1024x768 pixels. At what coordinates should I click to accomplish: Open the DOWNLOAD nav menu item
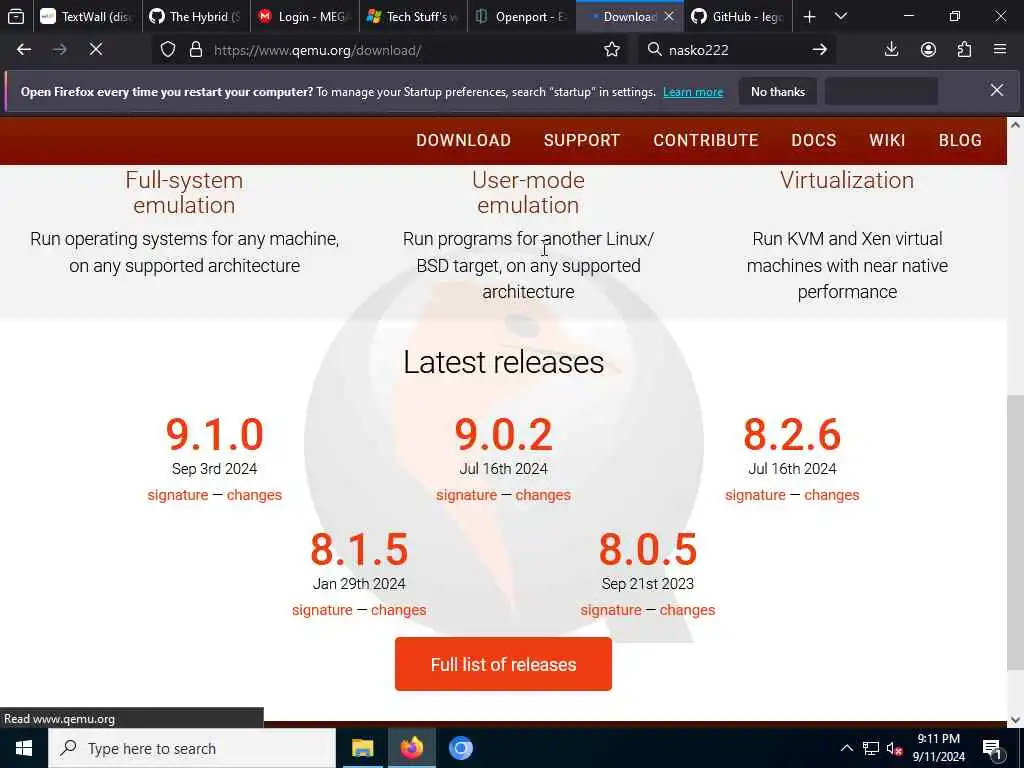coord(464,140)
